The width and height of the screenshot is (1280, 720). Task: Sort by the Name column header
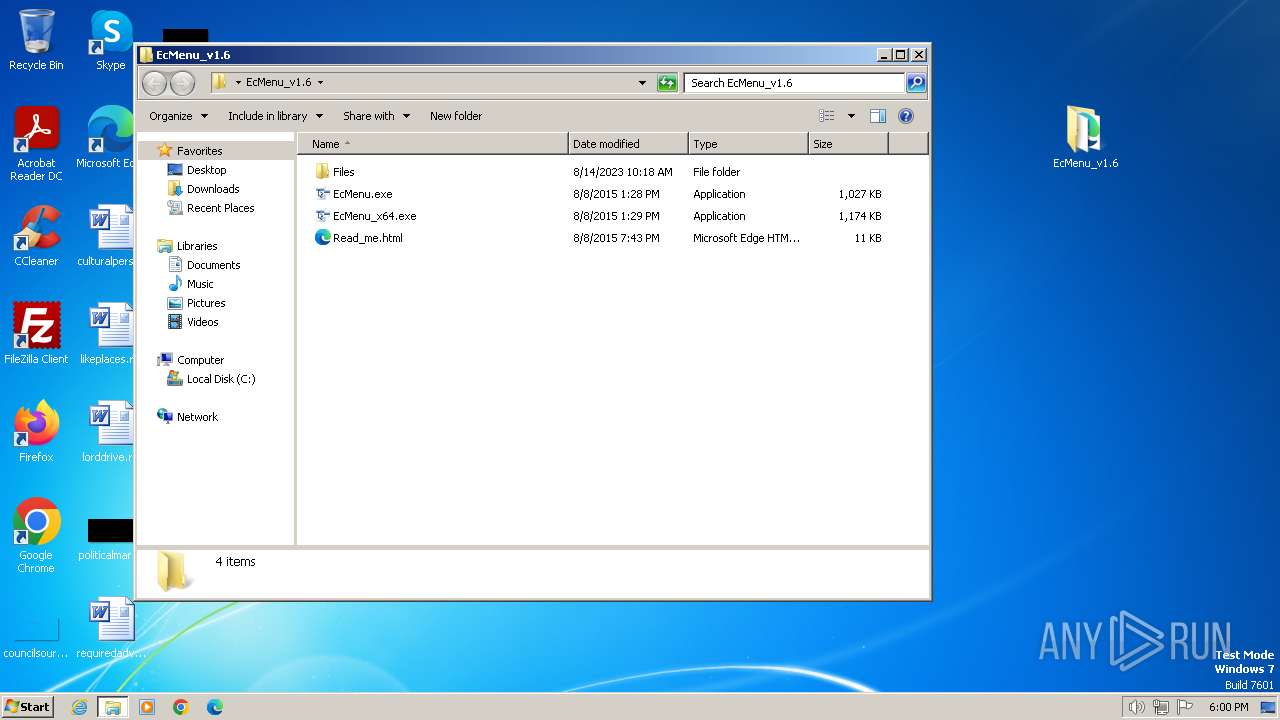pos(432,144)
